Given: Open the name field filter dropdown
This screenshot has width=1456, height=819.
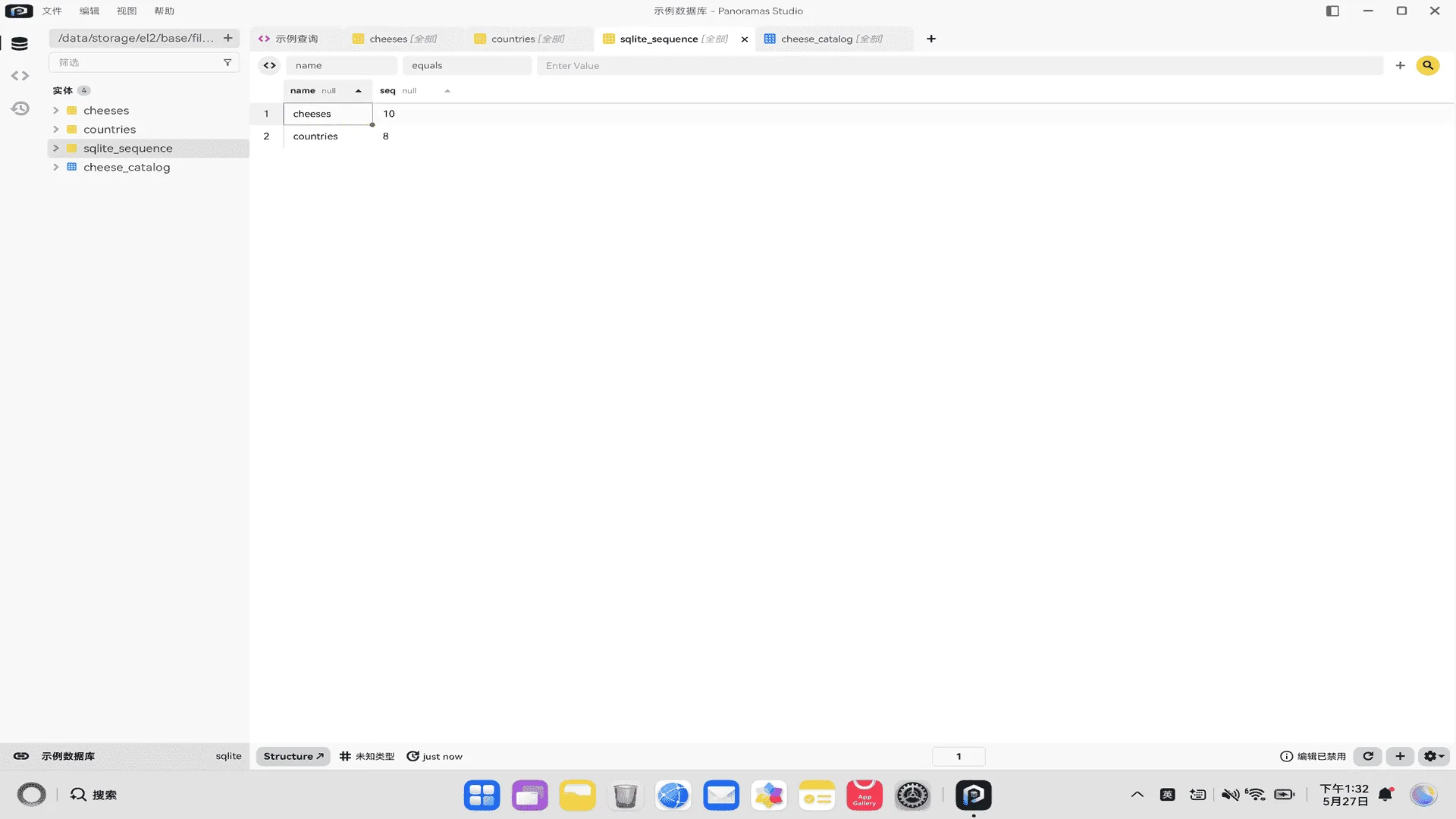Looking at the screenshot, I should point(341,66).
